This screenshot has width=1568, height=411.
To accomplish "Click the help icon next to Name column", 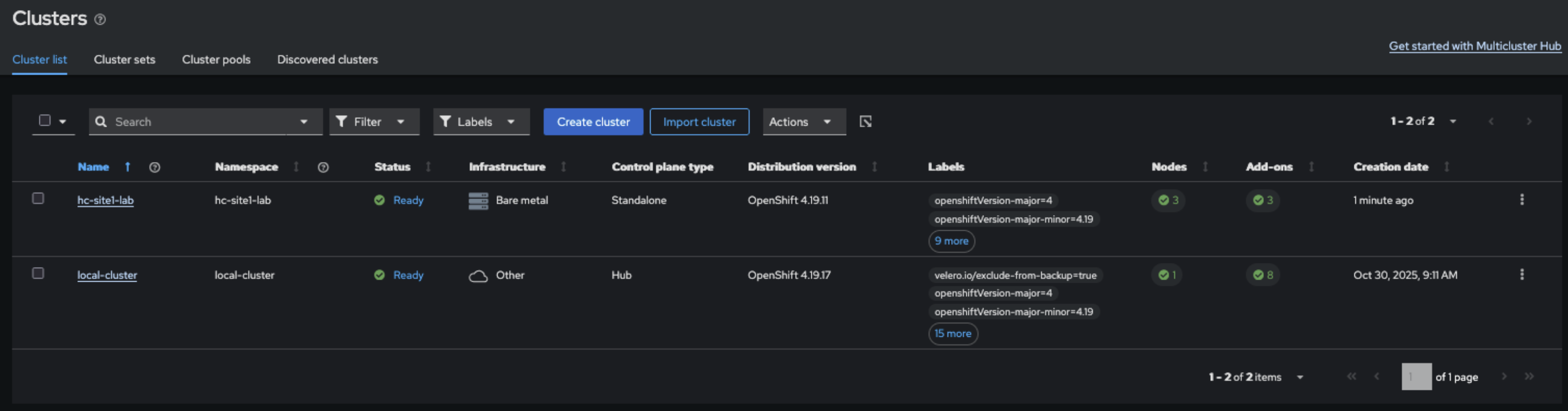I will click(155, 167).
